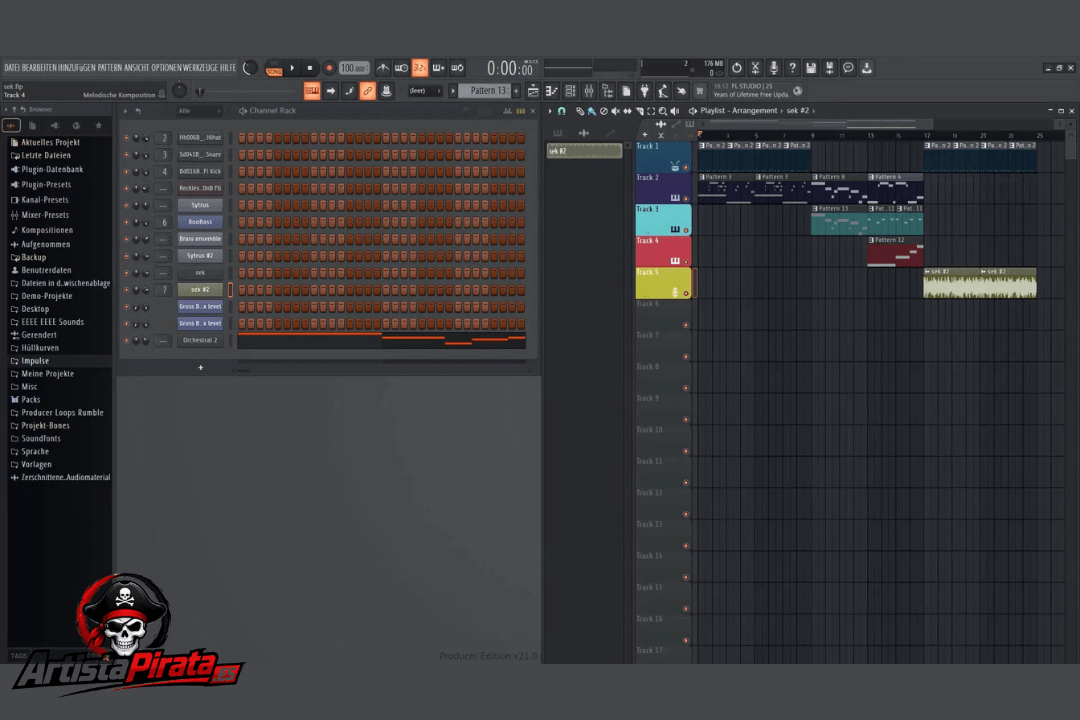Open the WERKZEUGE menu

click(200, 68)
